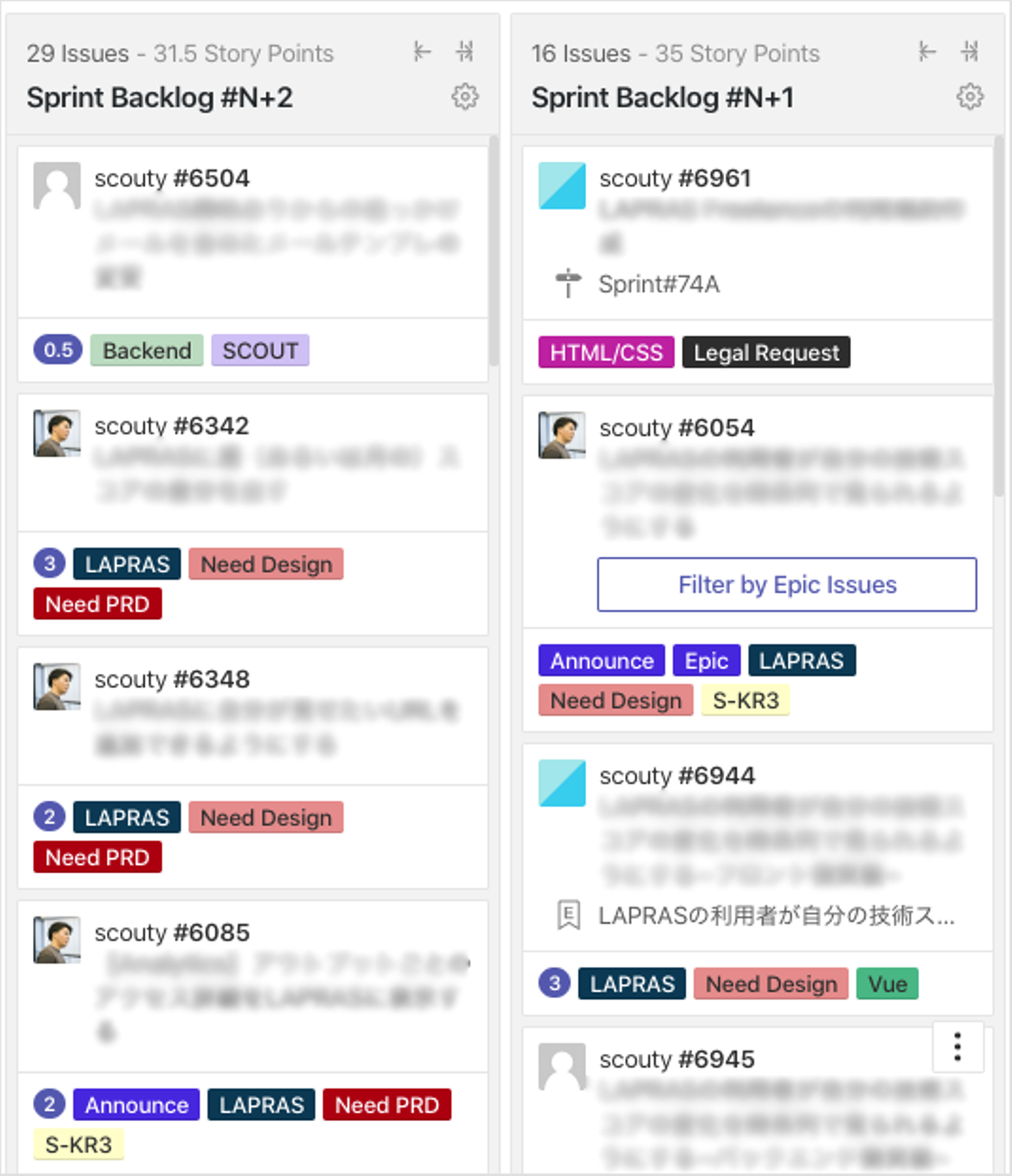Click the 0.5 story point badge on #6504

58,350
